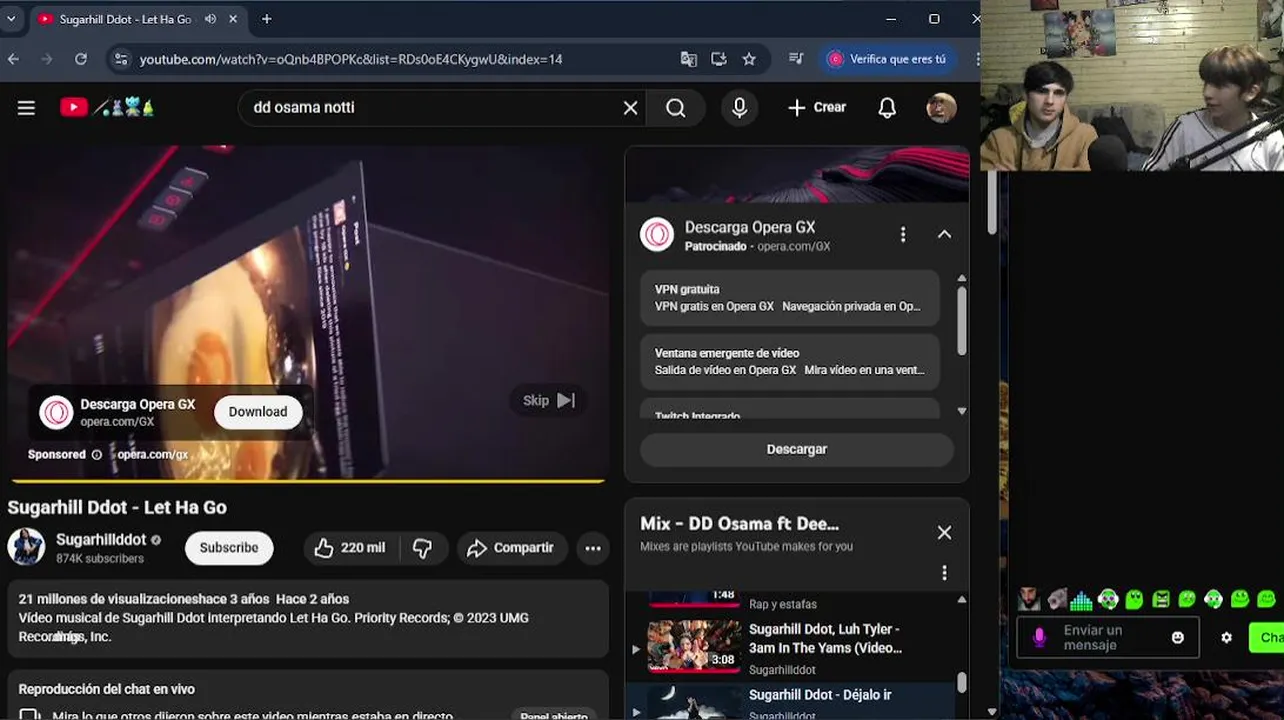Click the page vertical scrollbar

coord(992,203)
